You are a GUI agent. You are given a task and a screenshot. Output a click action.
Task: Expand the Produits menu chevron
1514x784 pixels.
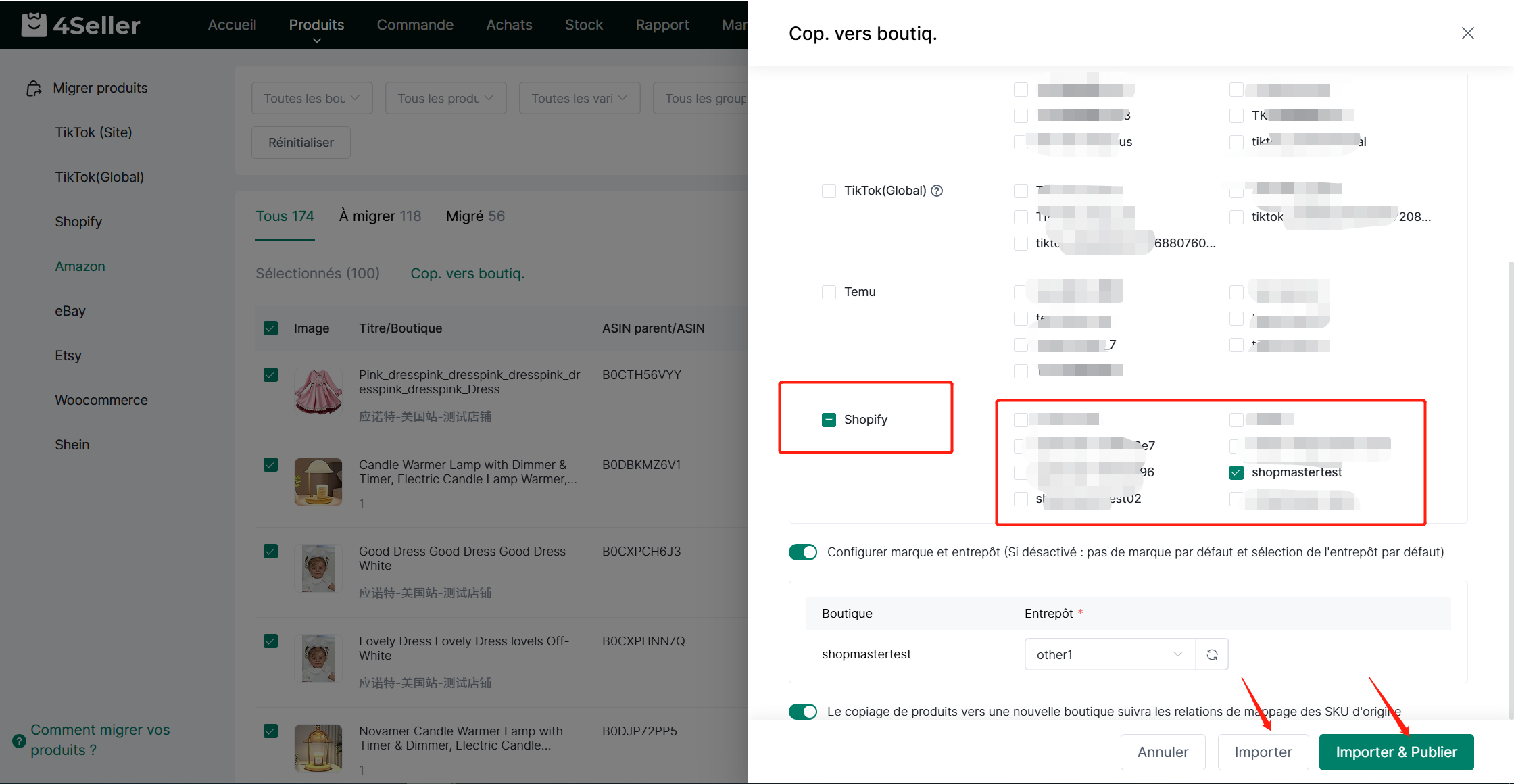pos(316,41)
